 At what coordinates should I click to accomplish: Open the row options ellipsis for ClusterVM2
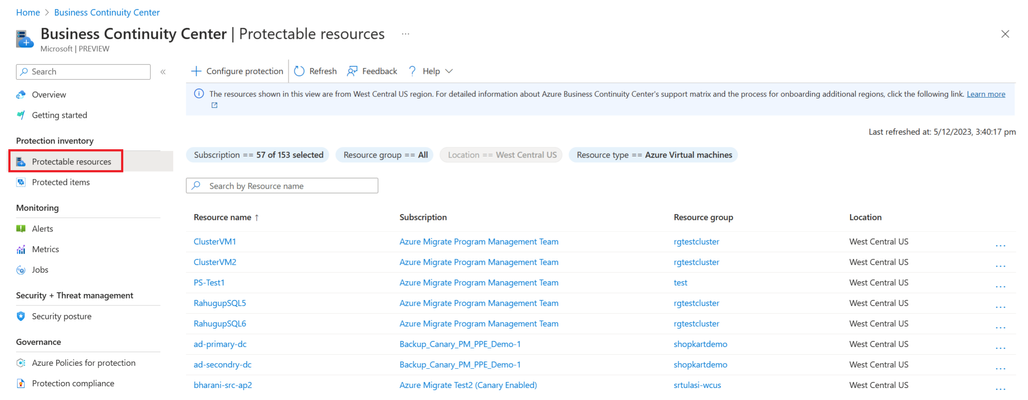pyautogui.click(x=1000, y=266)
